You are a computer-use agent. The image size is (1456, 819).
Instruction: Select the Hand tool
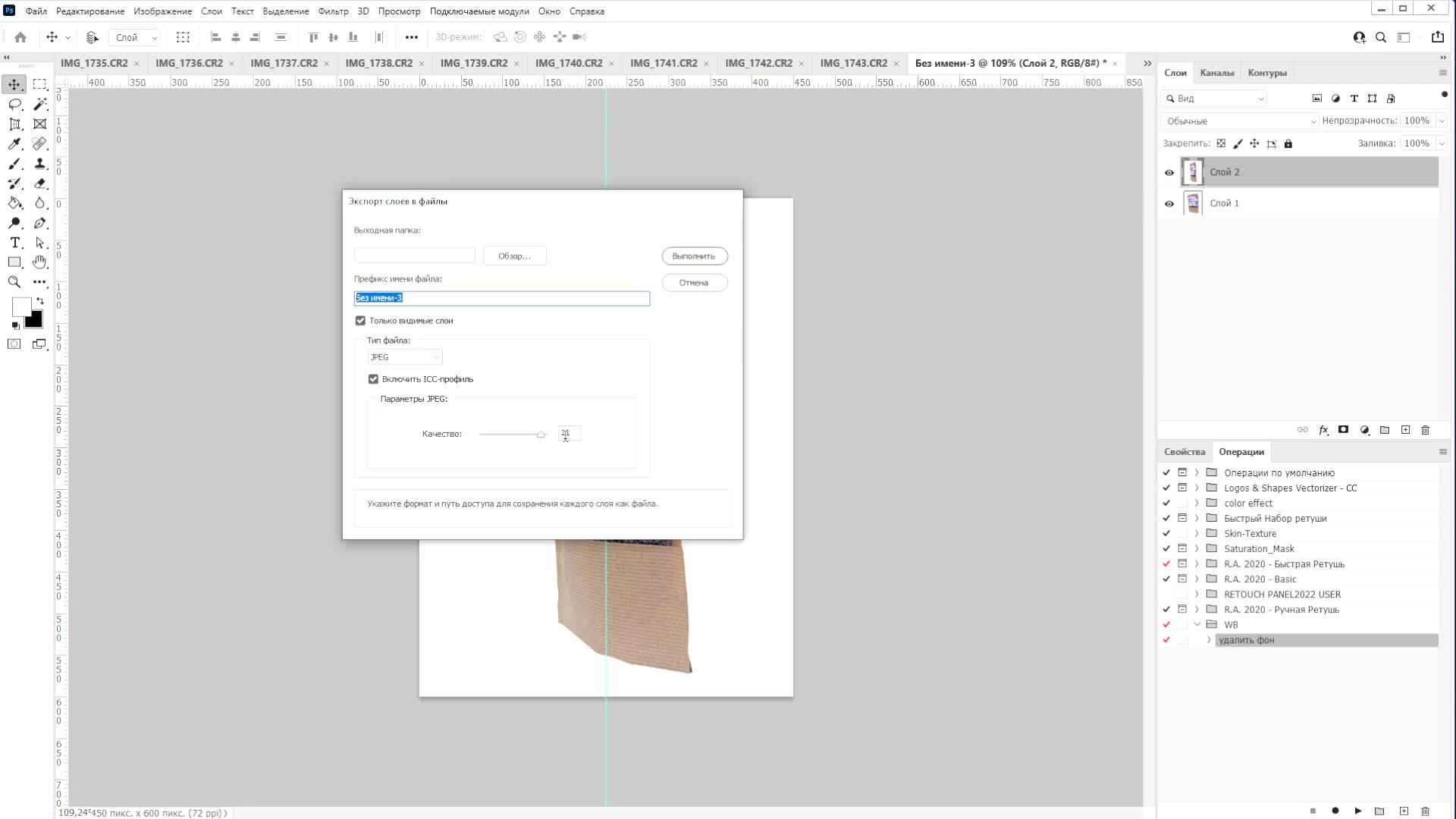coord(40,262)
